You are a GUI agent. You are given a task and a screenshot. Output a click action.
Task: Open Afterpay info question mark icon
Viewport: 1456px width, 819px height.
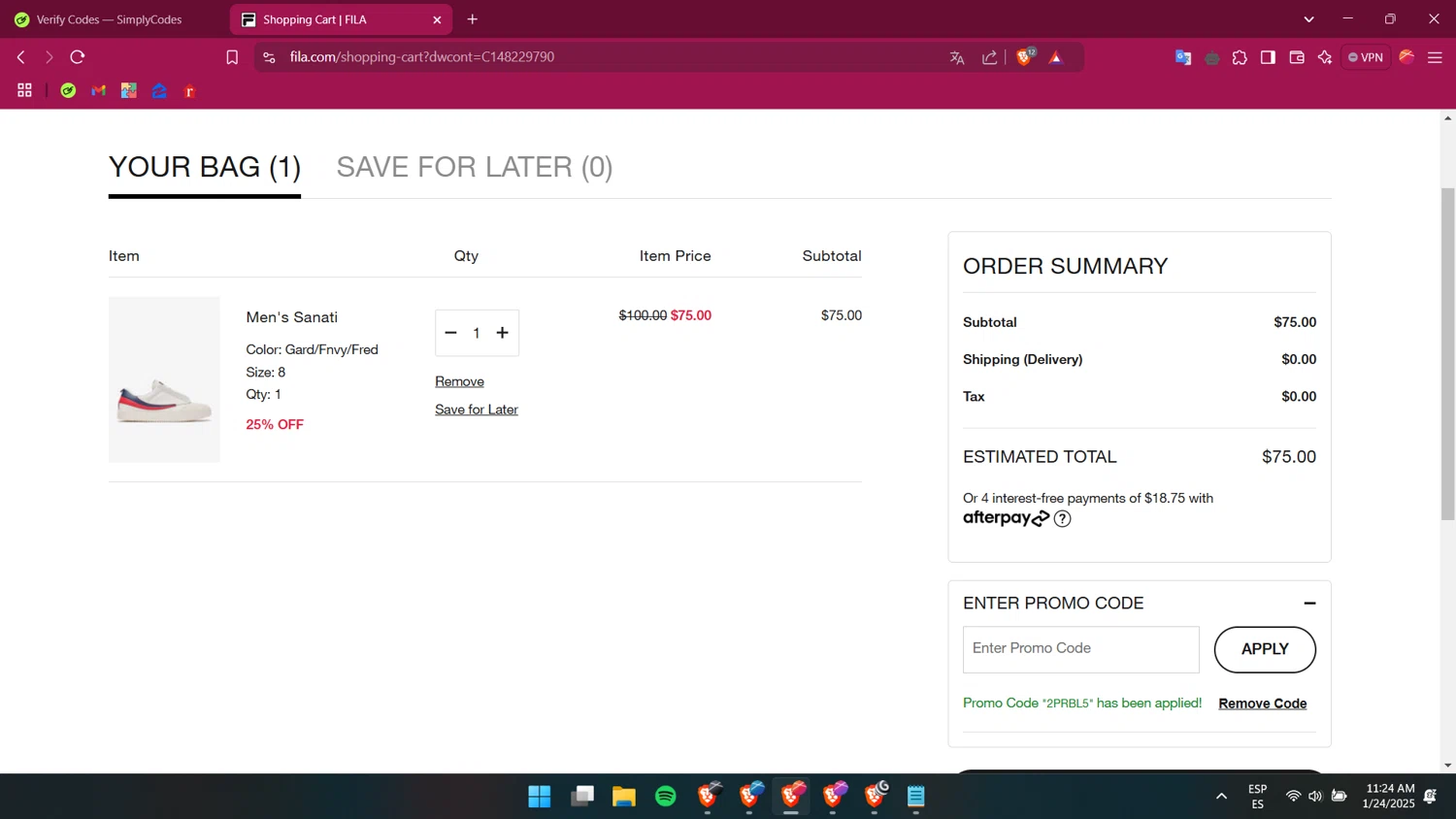pyautogui.click(x=1063, y=518)
